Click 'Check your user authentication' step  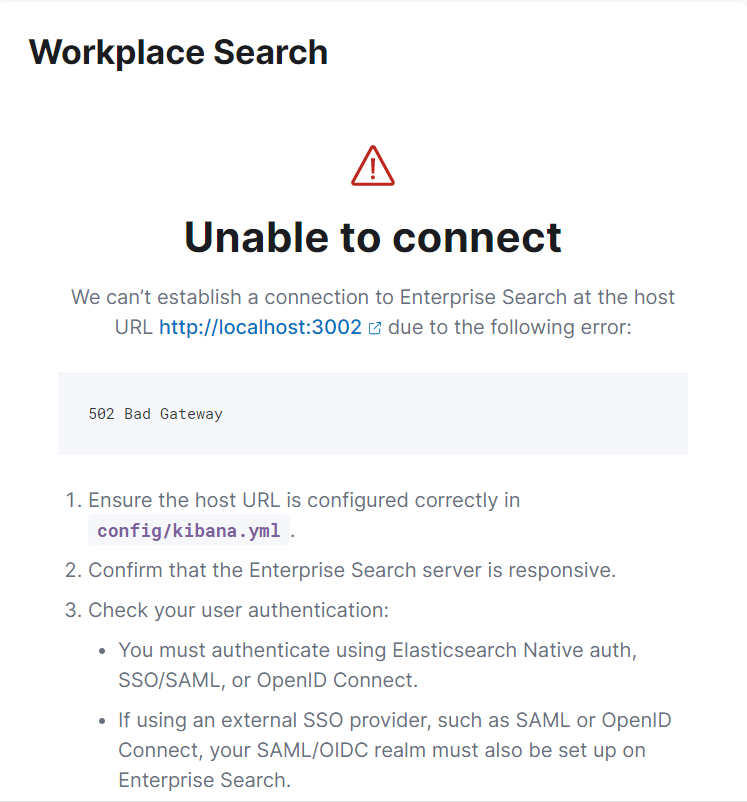pyautogui.click(x=238, y=610)
